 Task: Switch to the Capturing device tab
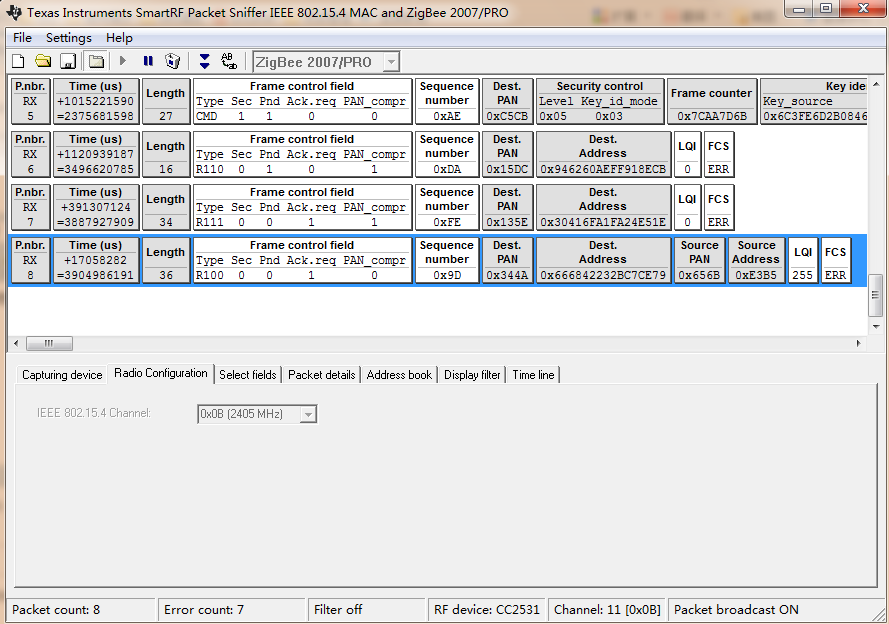tap(62, 375)
